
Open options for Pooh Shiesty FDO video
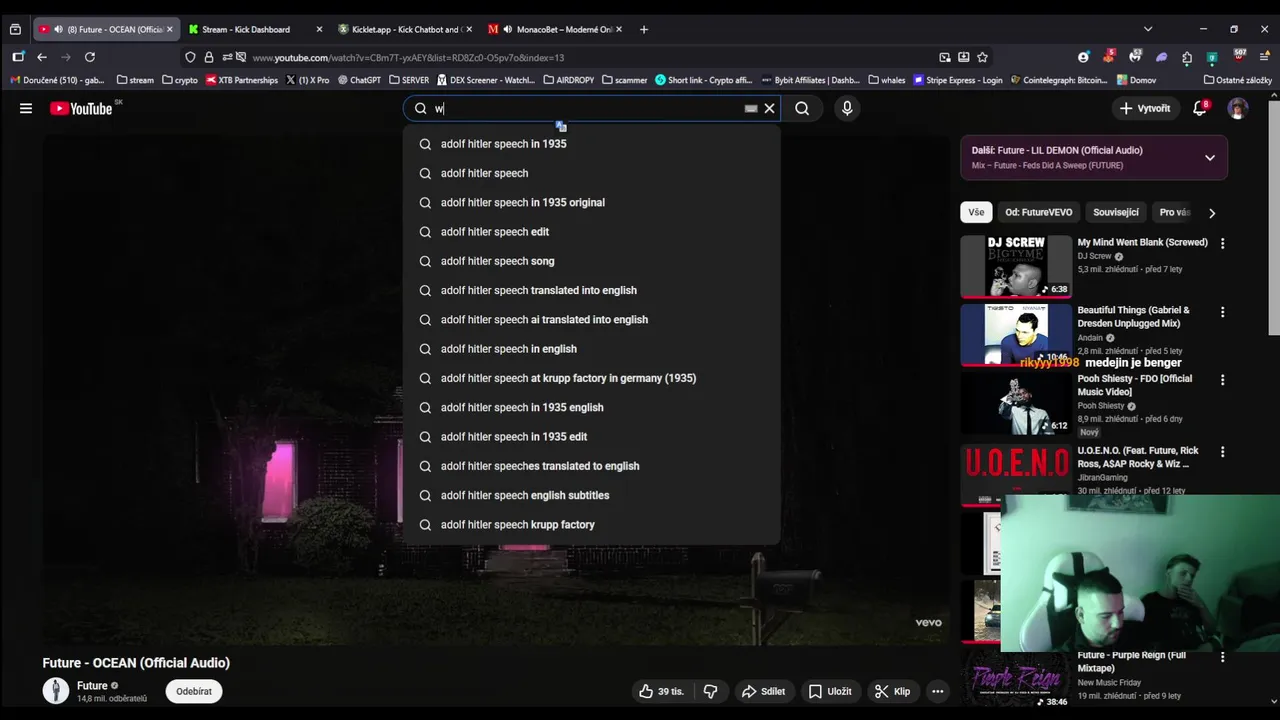tap(1222, 380)
